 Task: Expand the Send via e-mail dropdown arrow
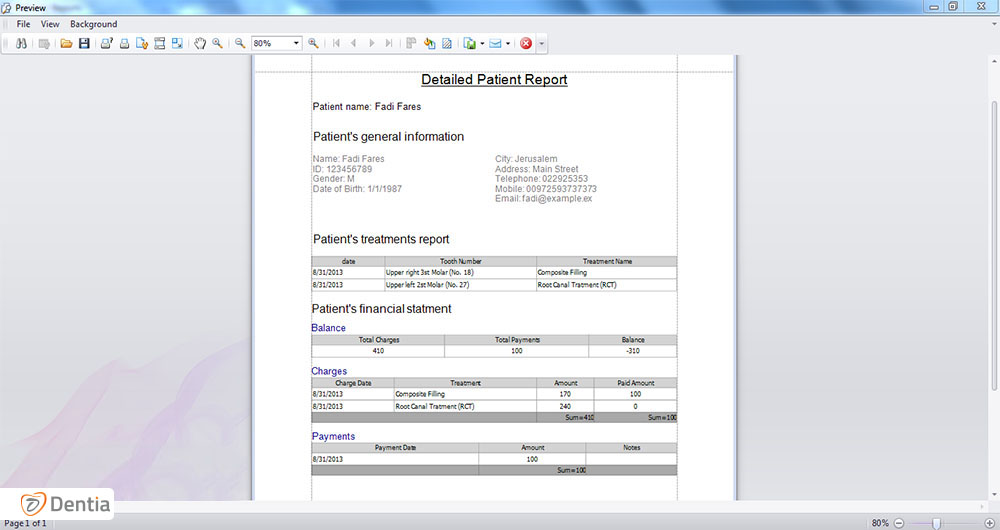[508, 44]
